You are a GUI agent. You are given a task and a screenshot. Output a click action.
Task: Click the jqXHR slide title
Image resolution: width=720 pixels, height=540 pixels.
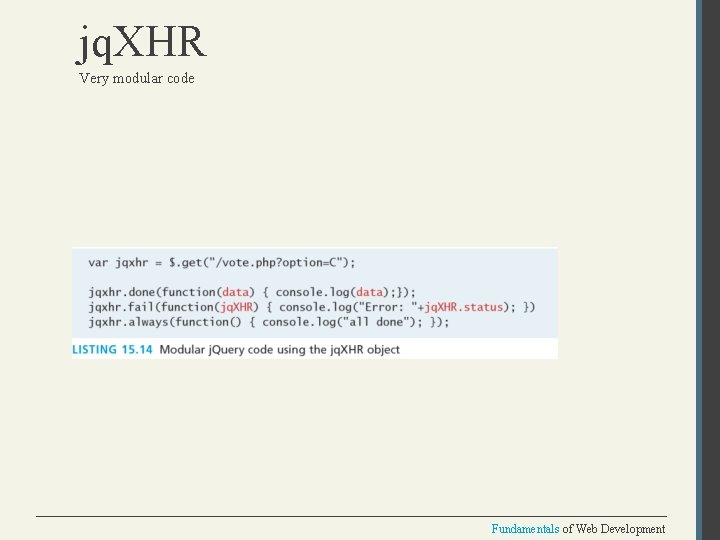click(x=141, y=44)
